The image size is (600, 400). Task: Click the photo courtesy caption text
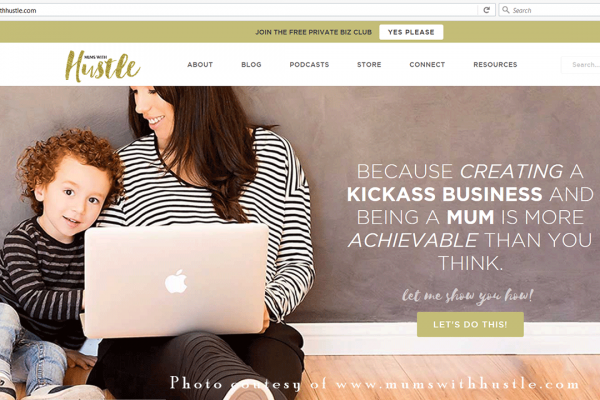click(375, 384)
